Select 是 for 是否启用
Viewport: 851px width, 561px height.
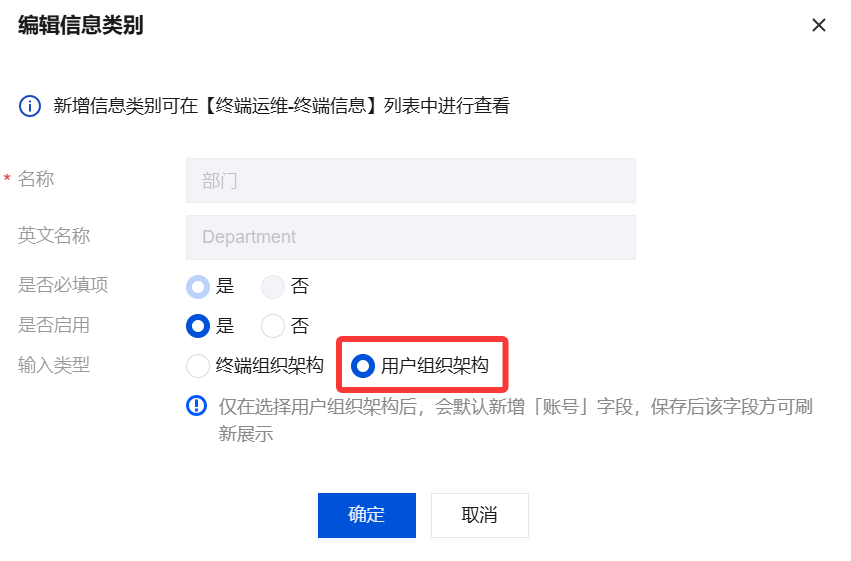coord(199,326)
